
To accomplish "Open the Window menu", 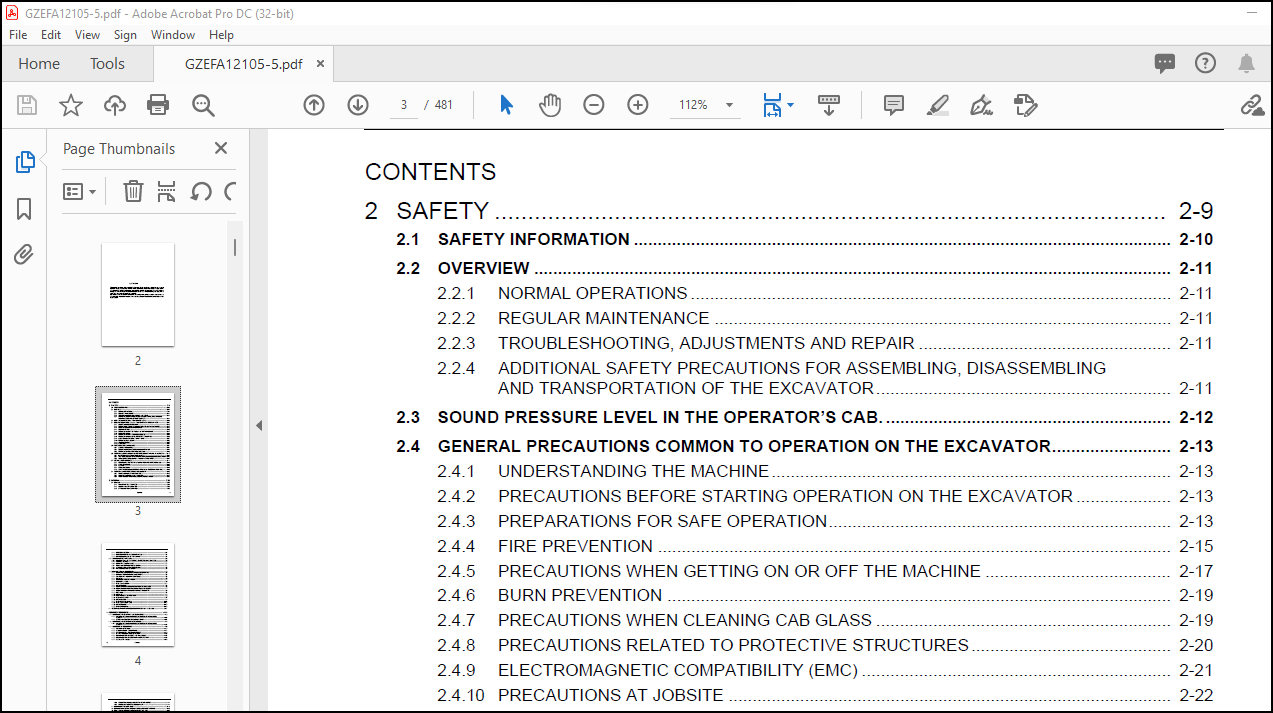I will point(173,34).
